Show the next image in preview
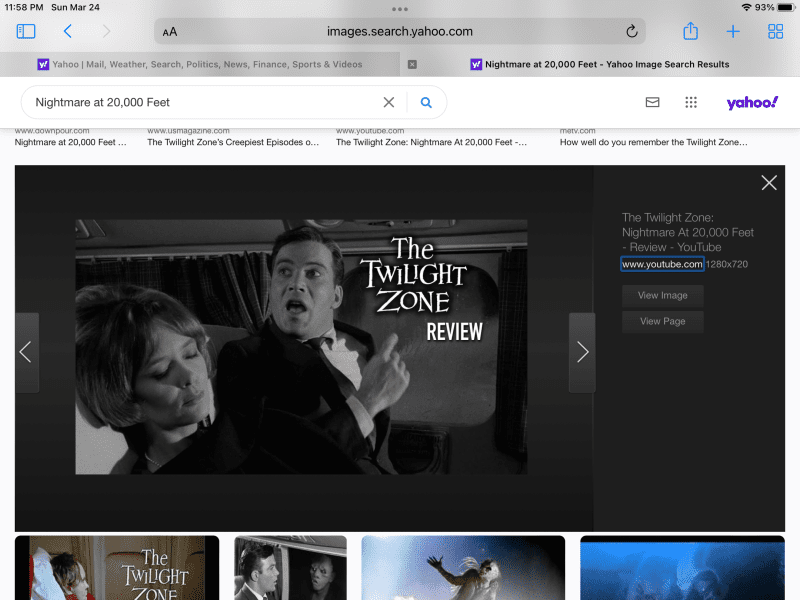 tap(582, 352)
